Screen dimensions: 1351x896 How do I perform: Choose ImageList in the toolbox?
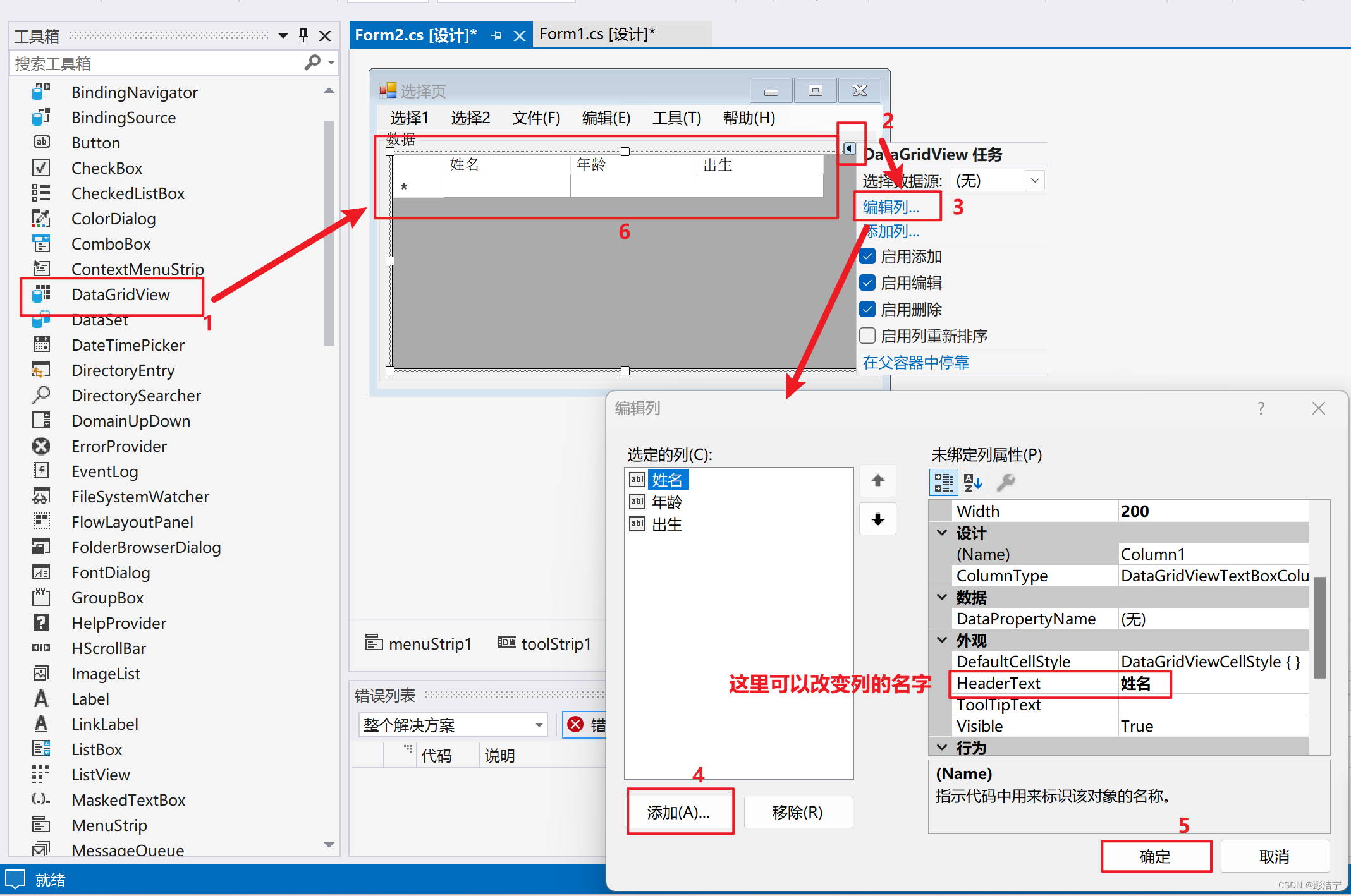(106, 674)
